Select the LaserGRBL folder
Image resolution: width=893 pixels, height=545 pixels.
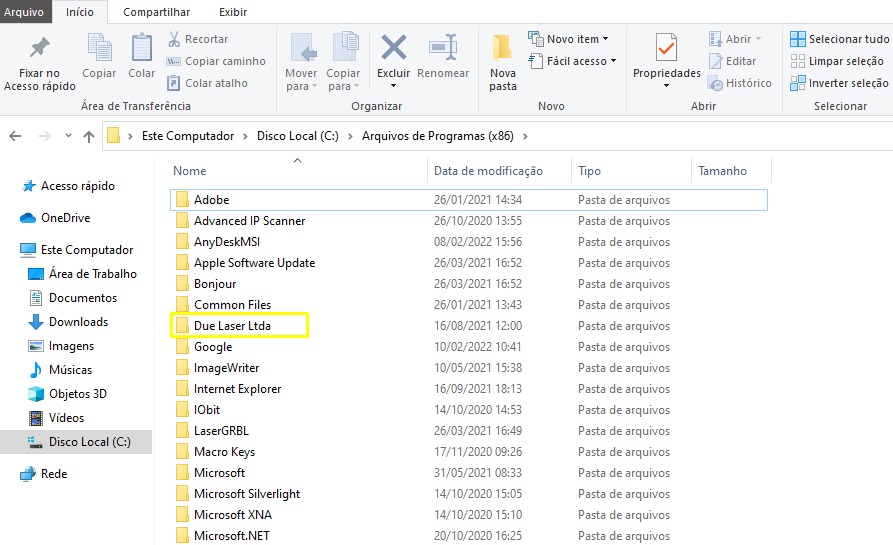468,431
